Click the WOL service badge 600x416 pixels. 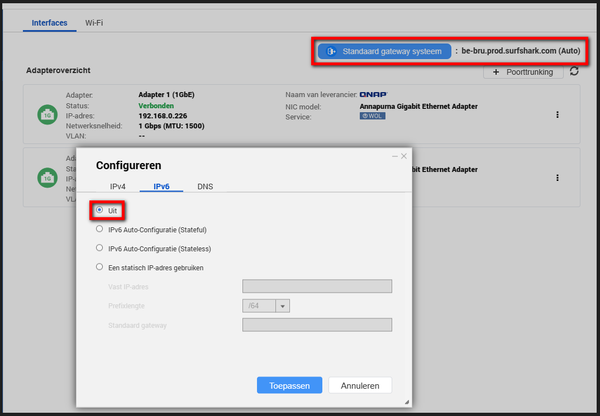point(372,116)
